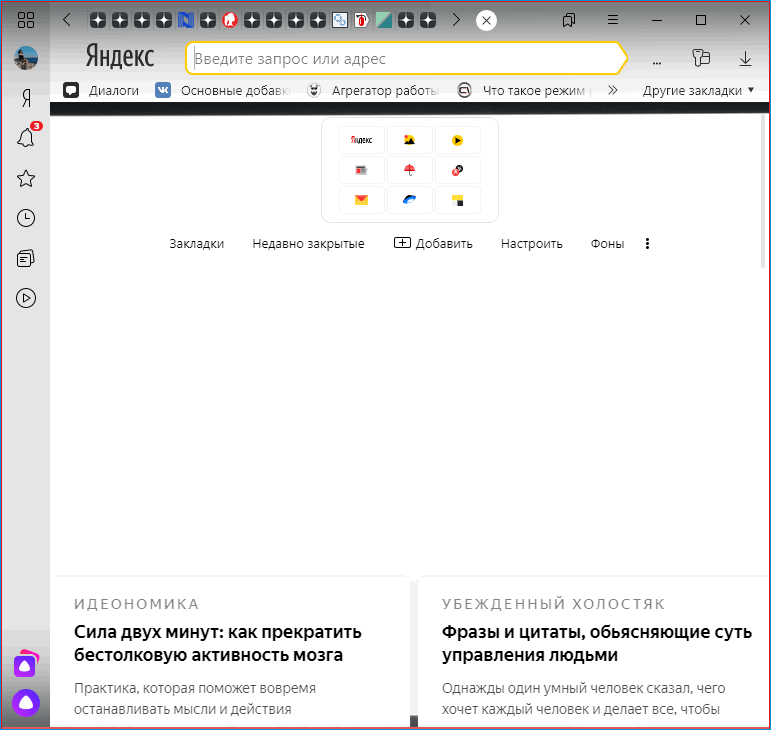
Task: Open the news newspaper tile
Action: click(x=361, y=170)
